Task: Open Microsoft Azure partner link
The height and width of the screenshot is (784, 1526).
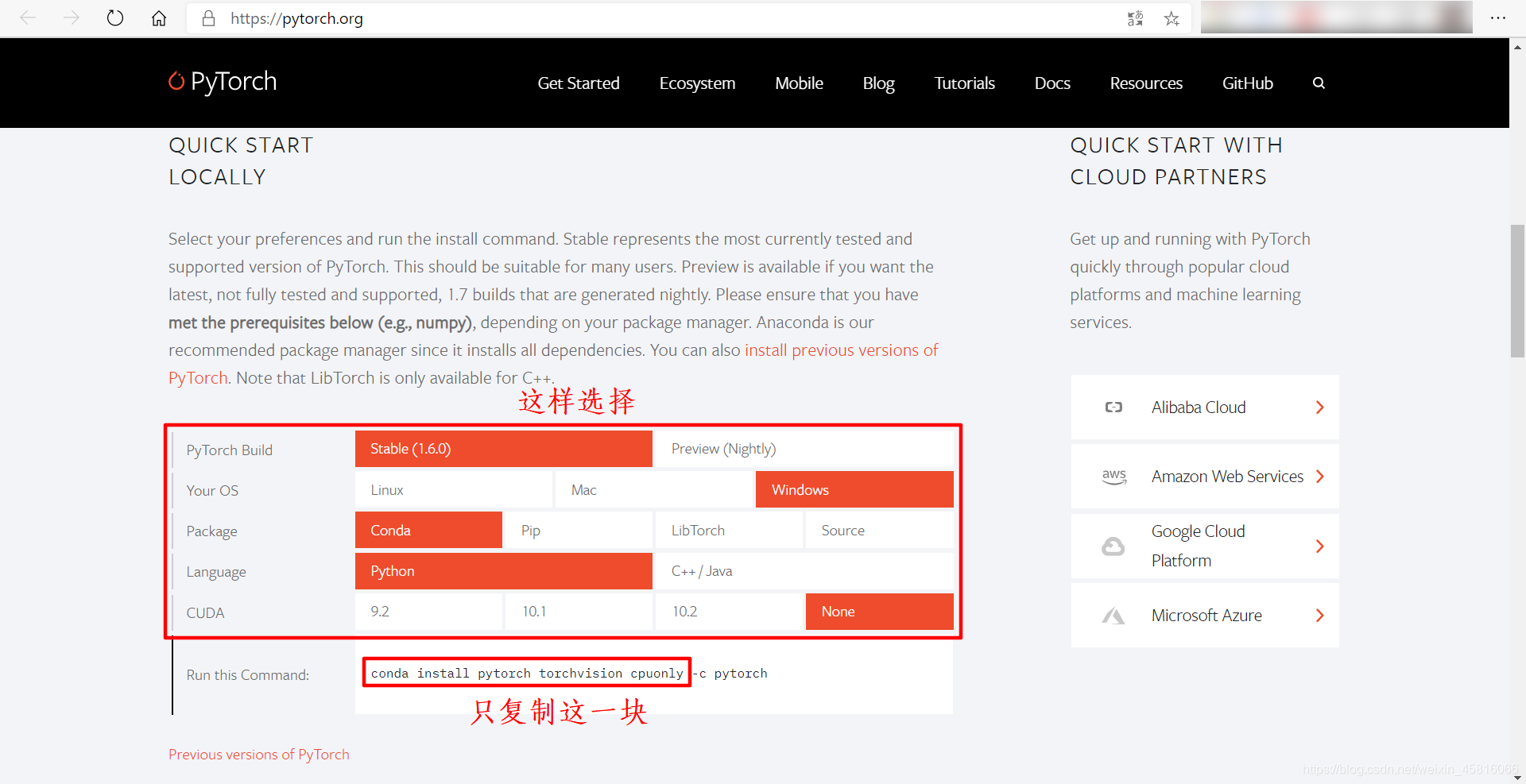Action: point(1205,616)
